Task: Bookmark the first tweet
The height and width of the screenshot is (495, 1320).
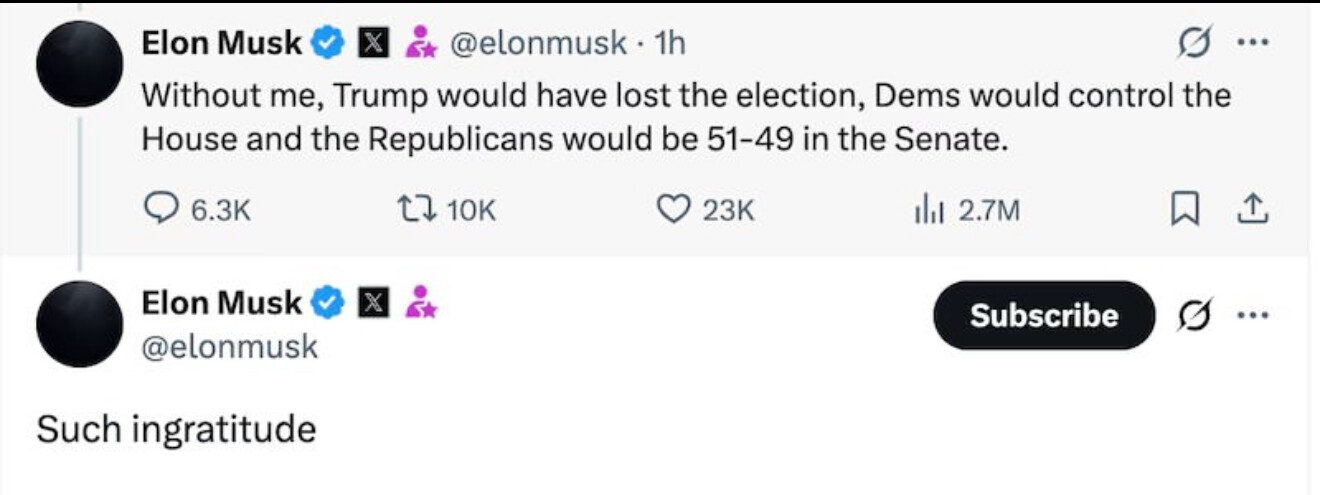Action: coord(1184,208)
